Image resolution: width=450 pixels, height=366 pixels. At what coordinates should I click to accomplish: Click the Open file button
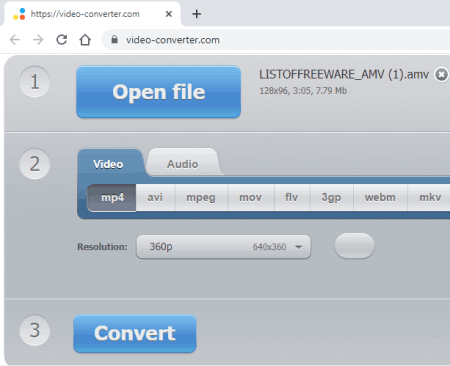click(158, 92)
